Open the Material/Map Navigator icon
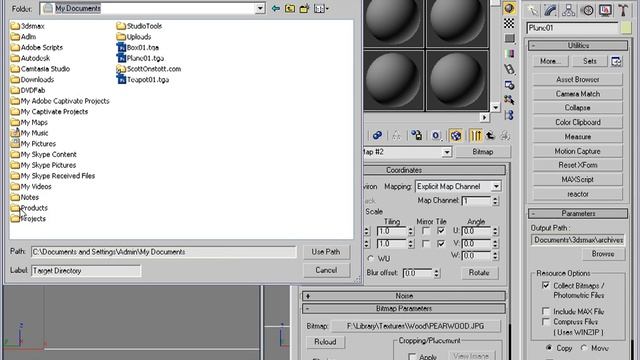This screenshot has width=640, height=360. coord(509,115)
